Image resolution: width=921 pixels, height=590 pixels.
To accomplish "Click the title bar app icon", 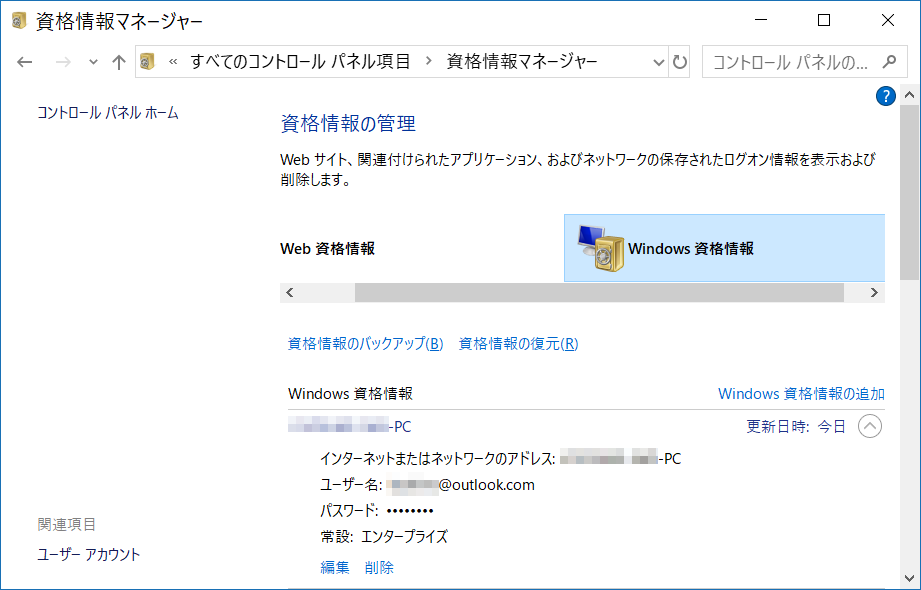I will click(x=19, y=21).
